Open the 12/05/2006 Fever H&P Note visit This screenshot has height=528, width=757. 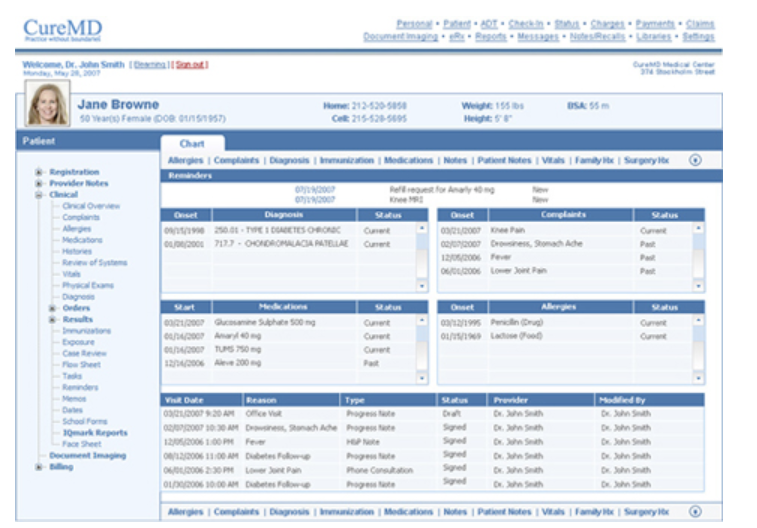click(432, 442)
